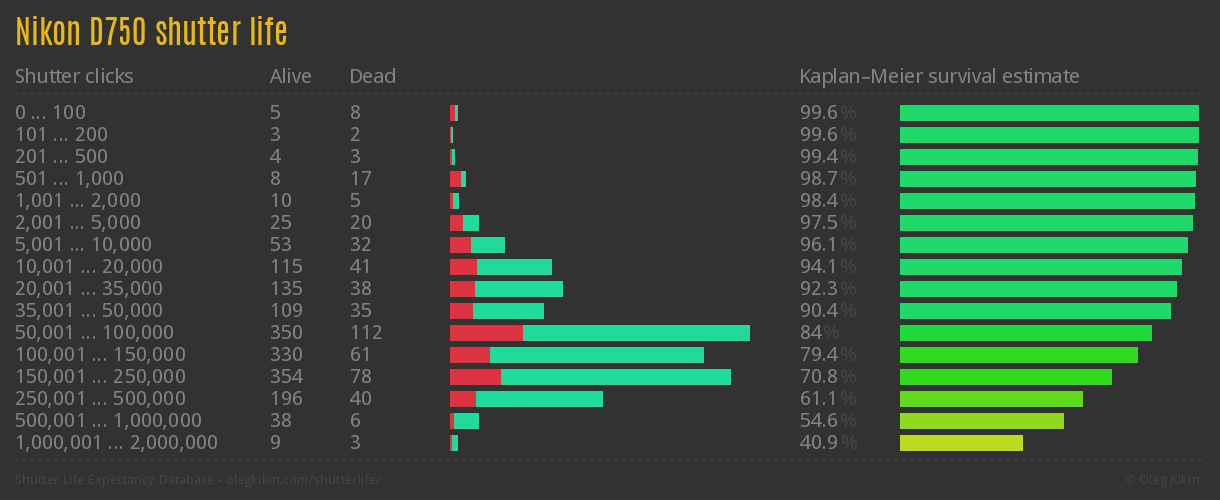Click the 54.6% survival bar
The height and width of the screenshot is (500, 1220).
point(981,421)
